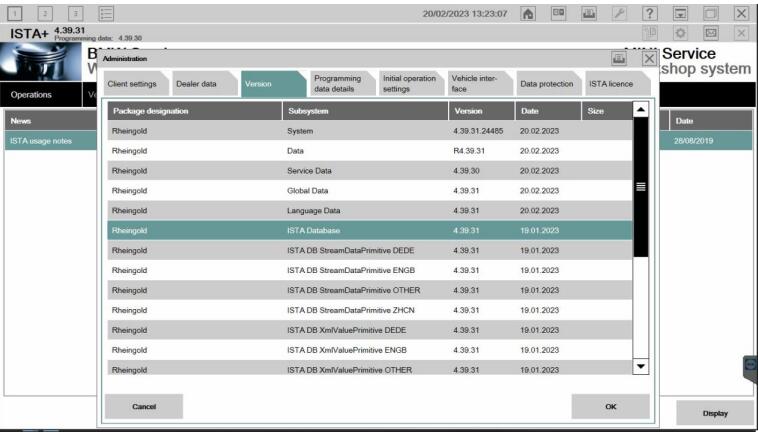This screenshot has width=758, height=432.
Task: Select ISTA DB XmlValuePrimitive ENGB row
Action: coord(370,350)
